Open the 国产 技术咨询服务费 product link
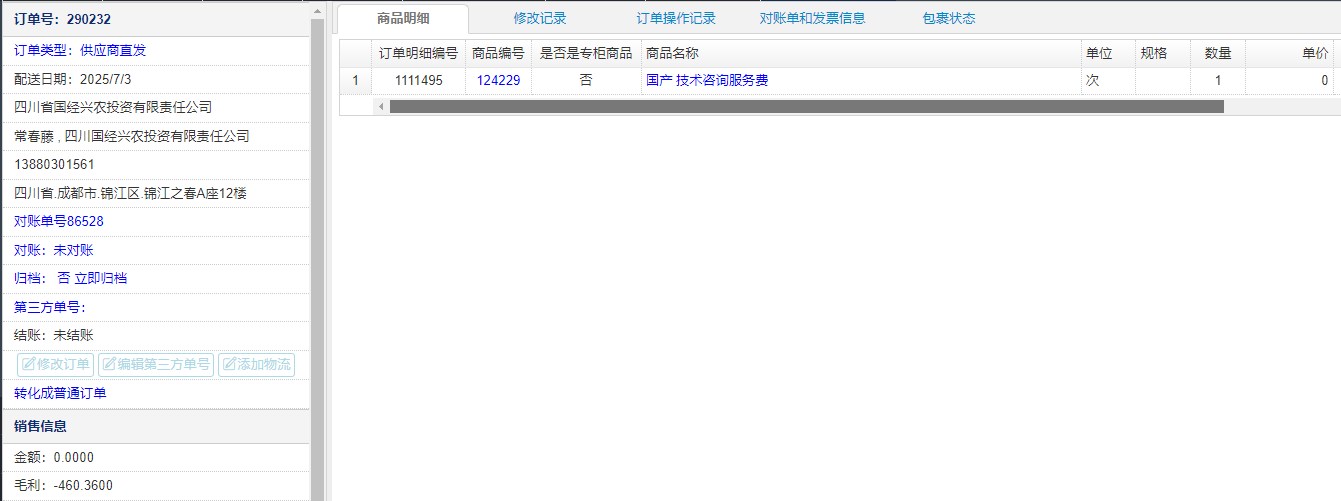Image resolution: width=1341 pixels, height=501 pixels. 707,81
